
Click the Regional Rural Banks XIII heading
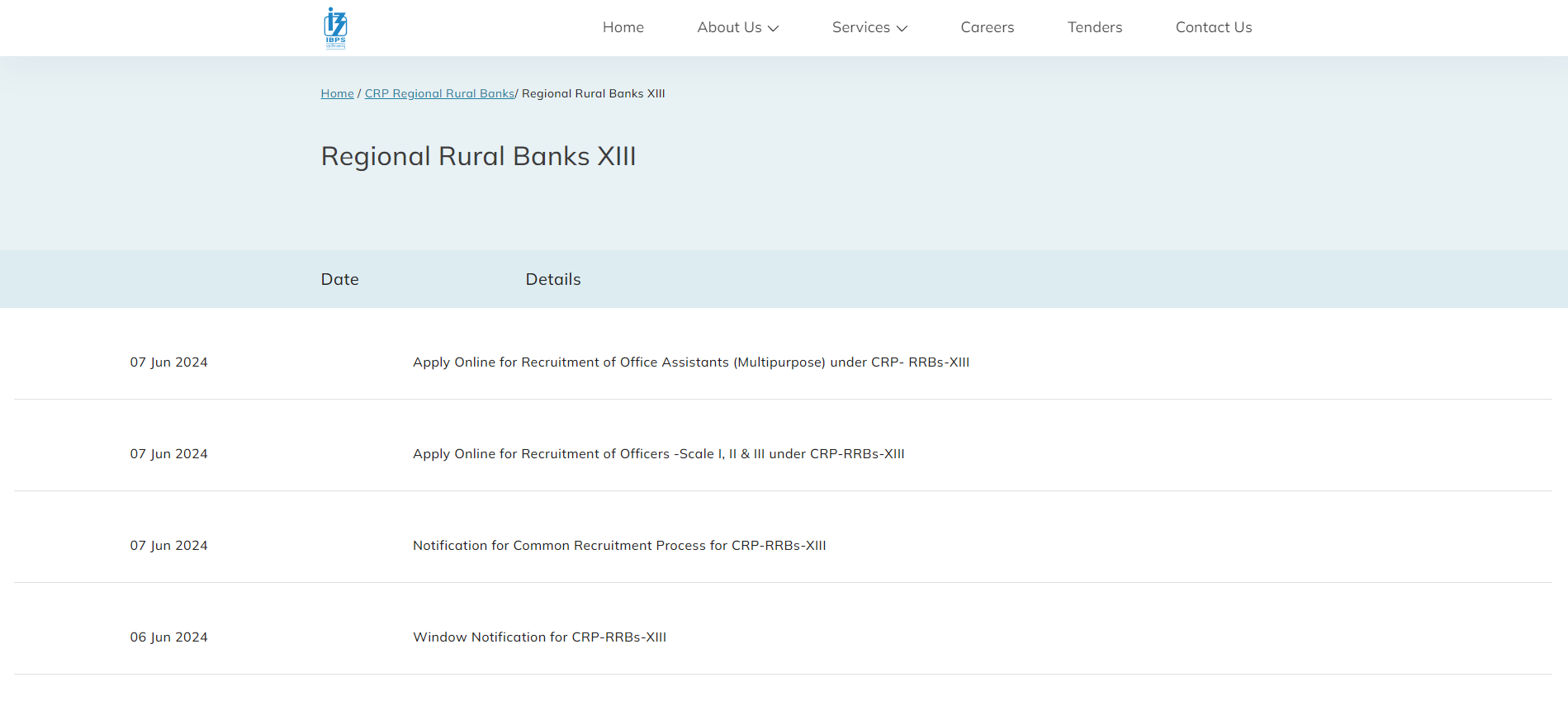point(478,156)
